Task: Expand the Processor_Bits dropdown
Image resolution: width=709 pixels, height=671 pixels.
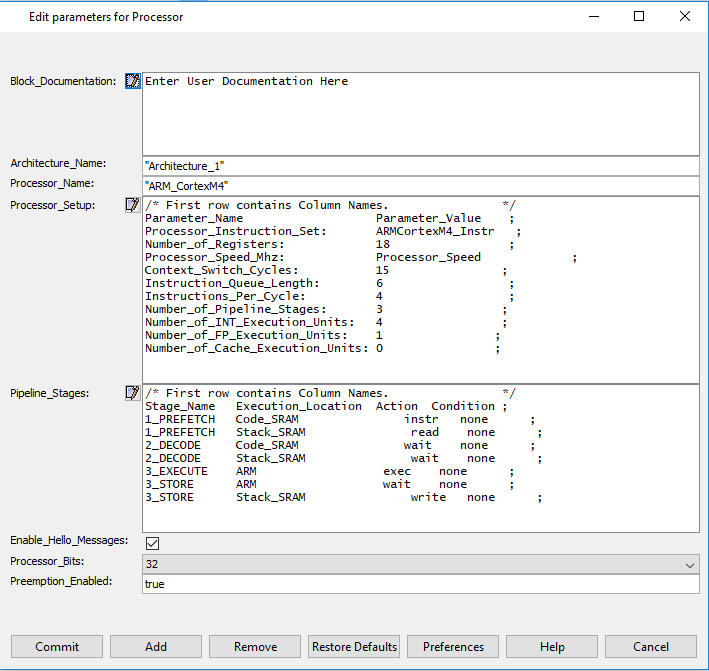Action: coord(690,565)
